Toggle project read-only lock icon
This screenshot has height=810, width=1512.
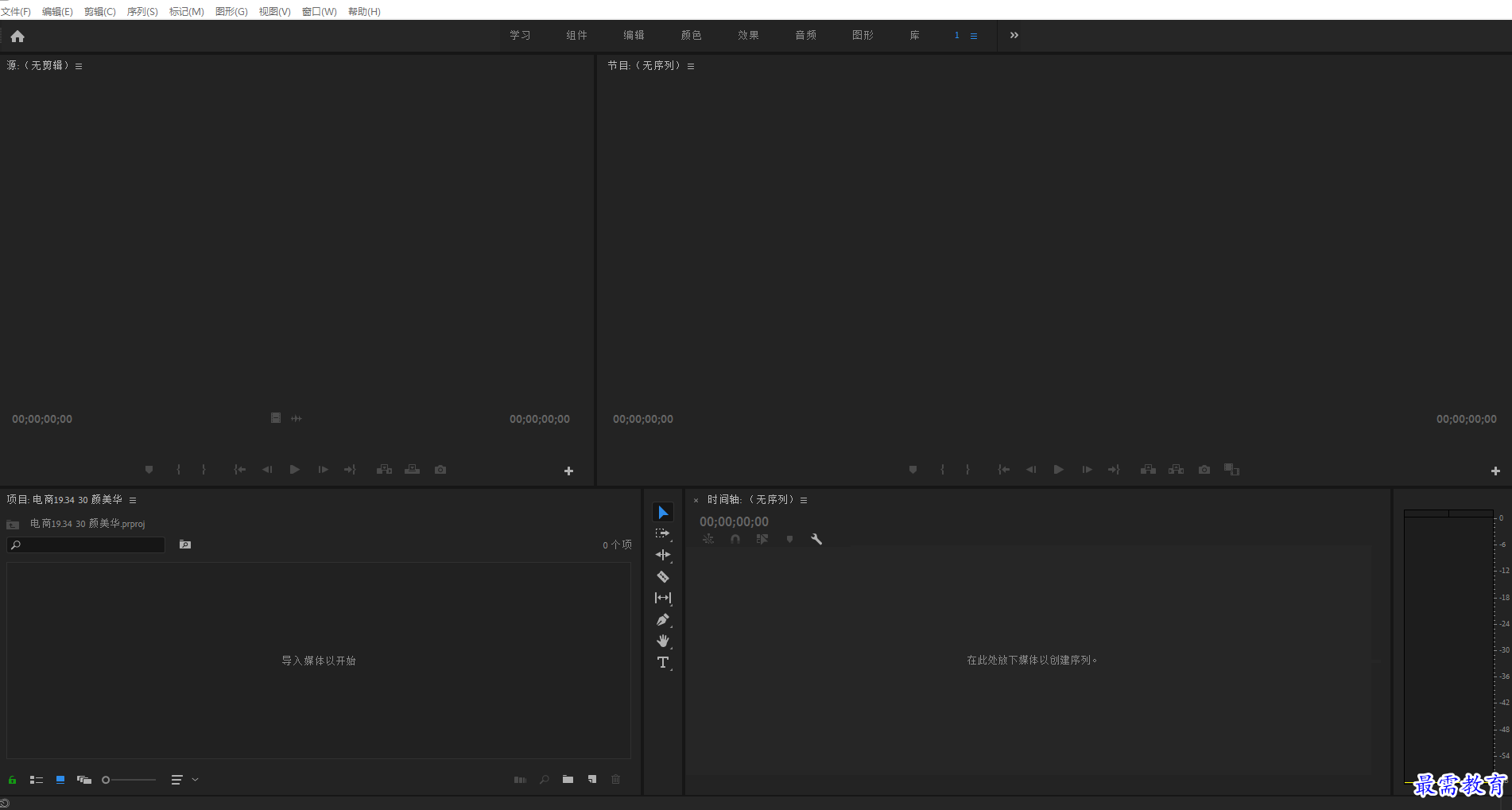click(13, 780)
